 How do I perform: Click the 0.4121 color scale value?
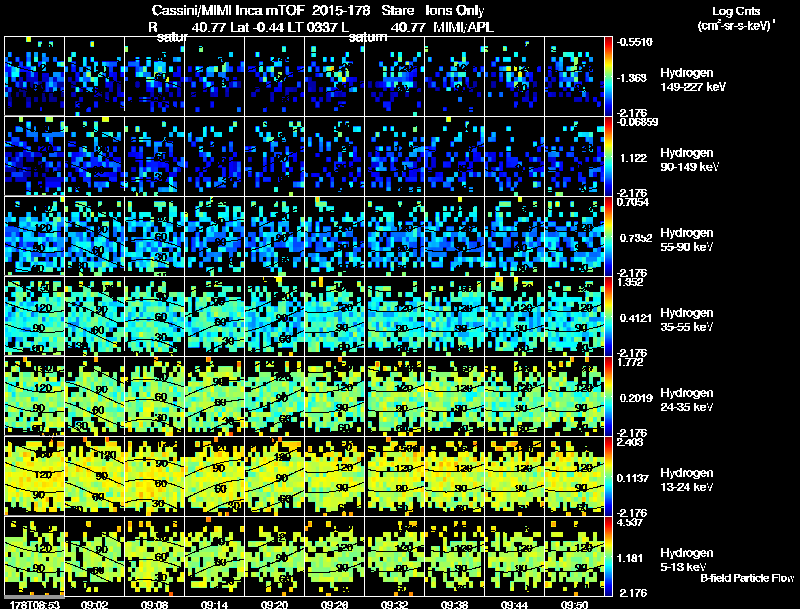636,318
